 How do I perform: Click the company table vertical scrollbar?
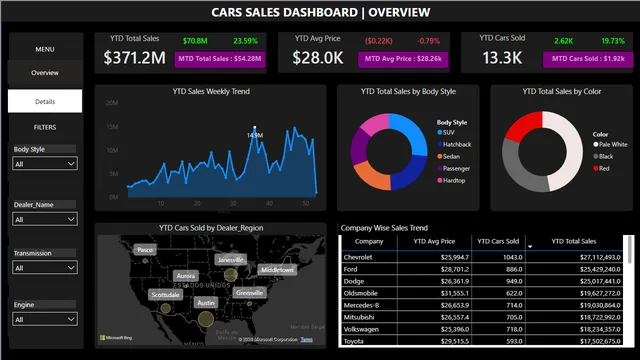click(x=630, y=250)
